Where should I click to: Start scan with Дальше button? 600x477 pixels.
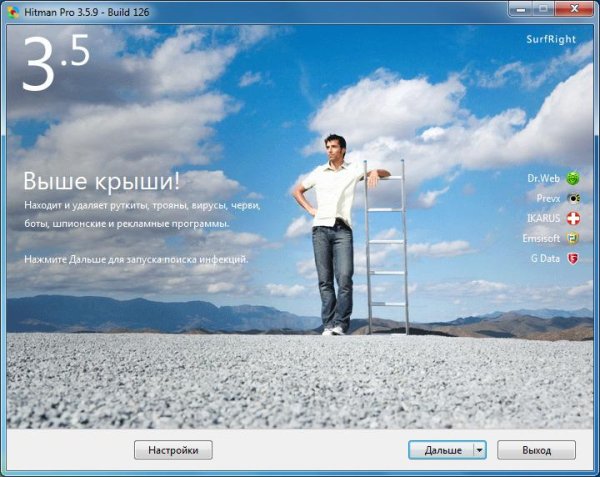[x=441, y=450]
